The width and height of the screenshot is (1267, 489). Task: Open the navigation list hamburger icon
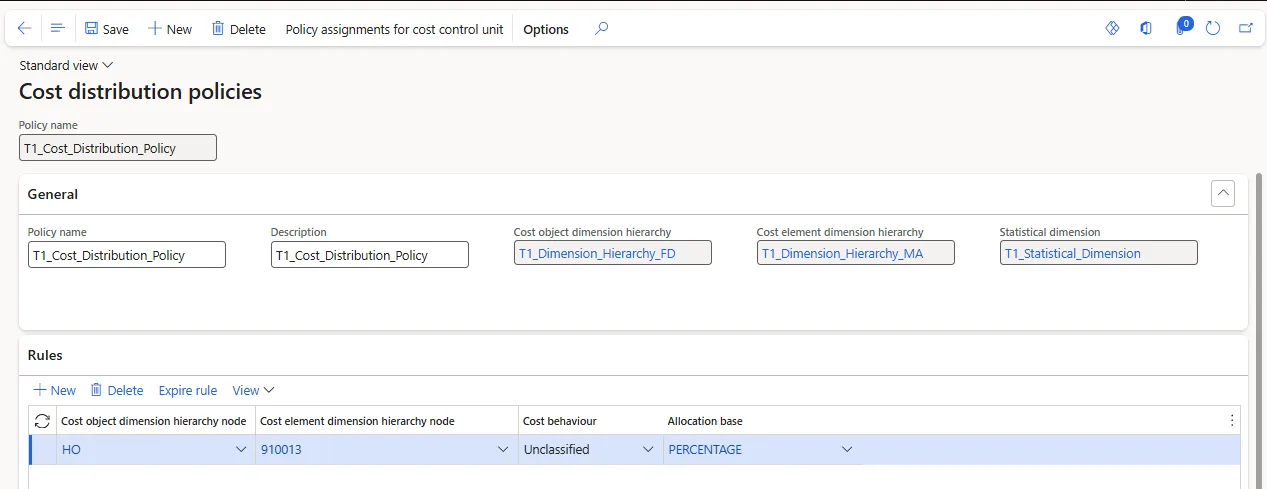pos(57,29)
